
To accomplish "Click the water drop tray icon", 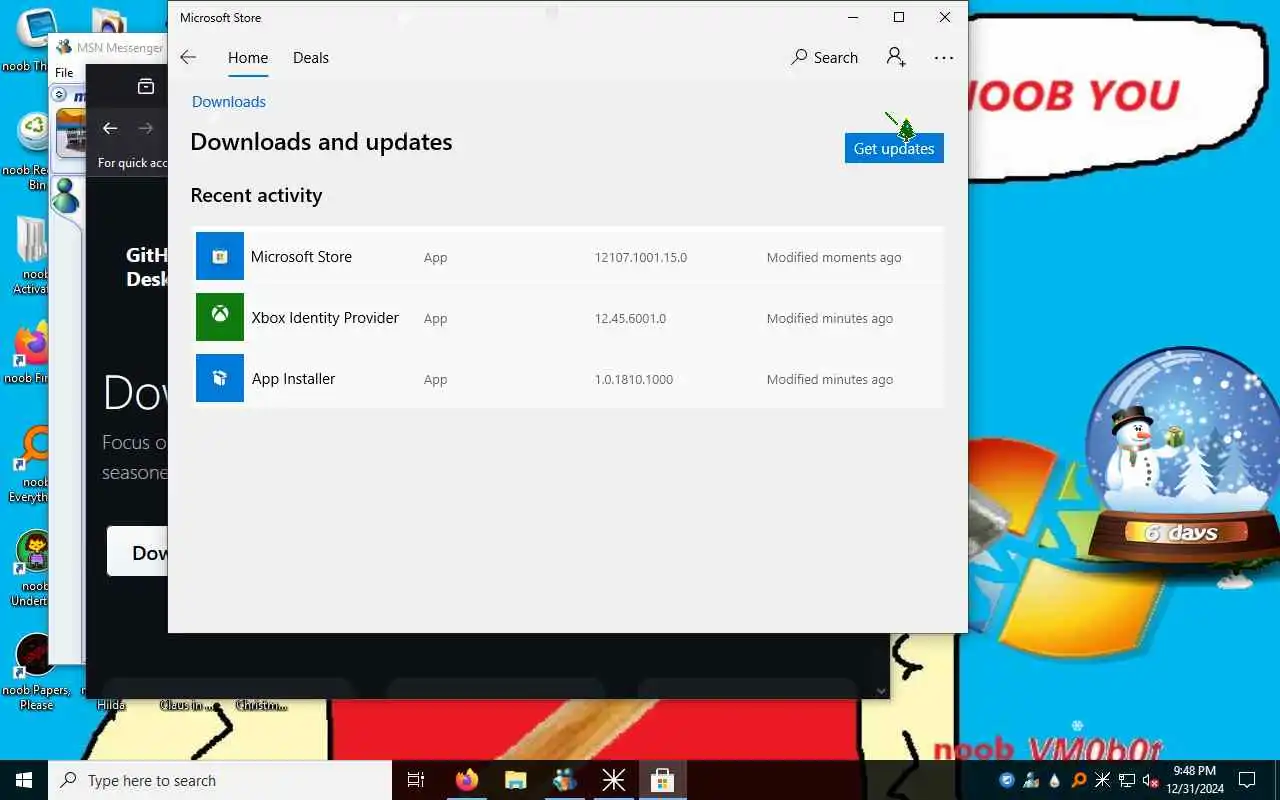I will (x=1055, y=780).
